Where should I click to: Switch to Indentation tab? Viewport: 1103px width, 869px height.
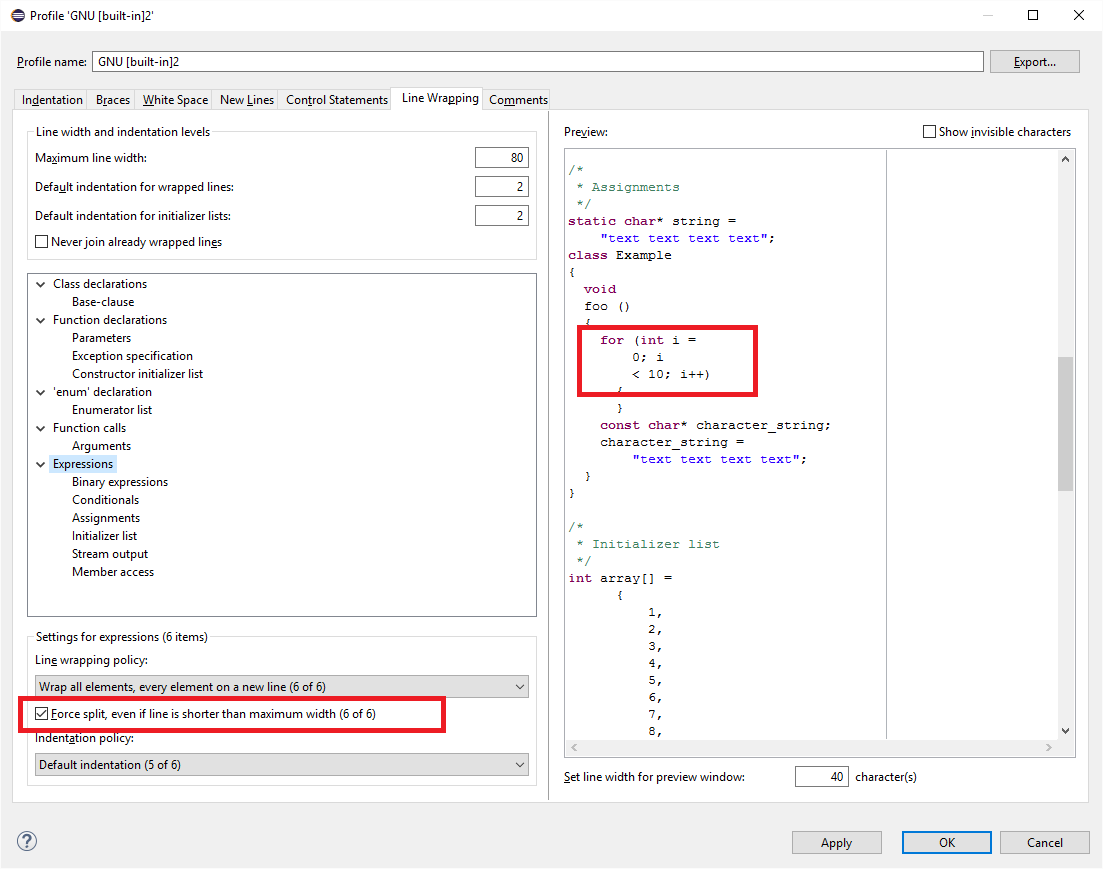tap(52, 100)
